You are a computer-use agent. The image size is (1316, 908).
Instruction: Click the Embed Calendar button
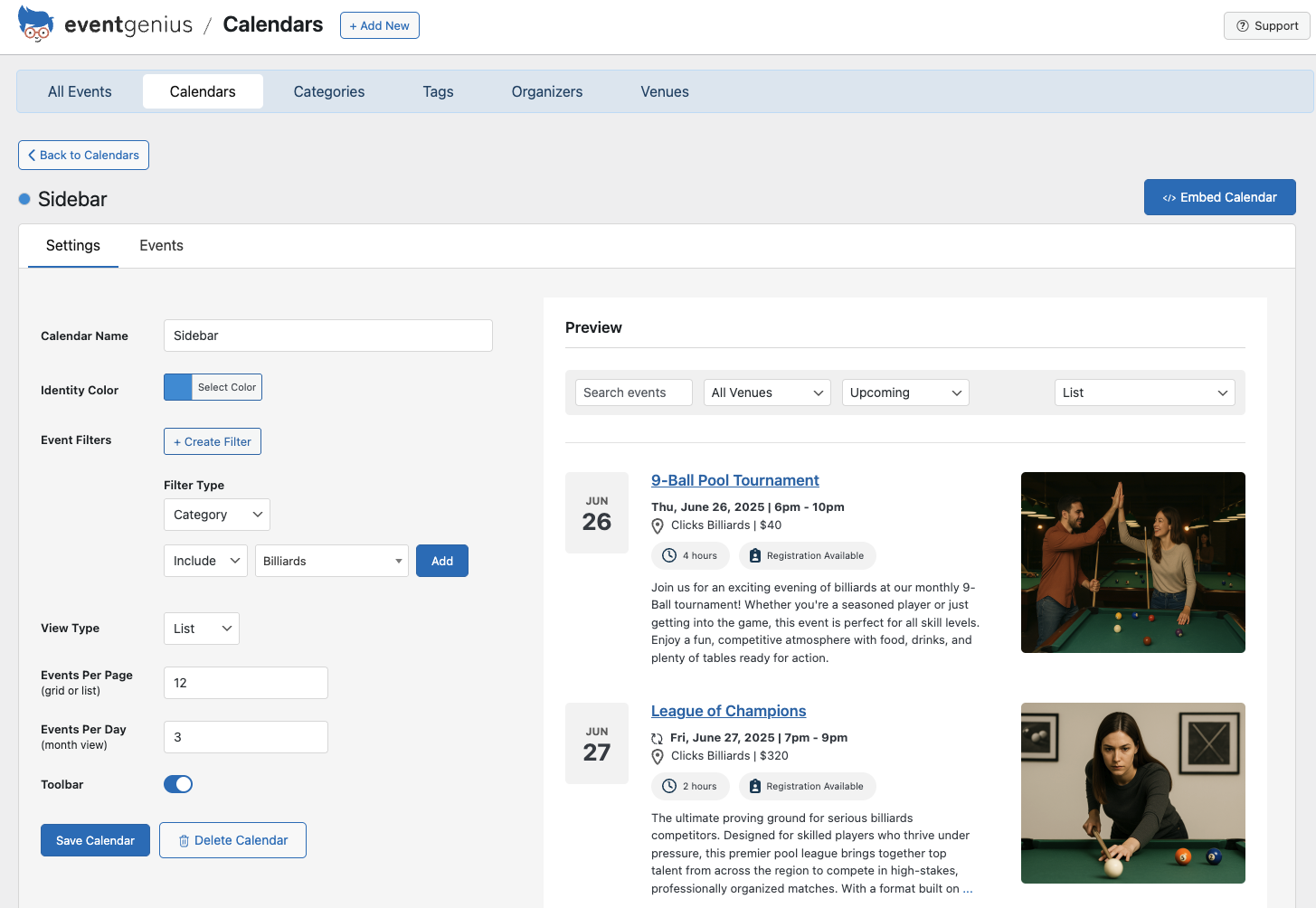pos(1220,197)
